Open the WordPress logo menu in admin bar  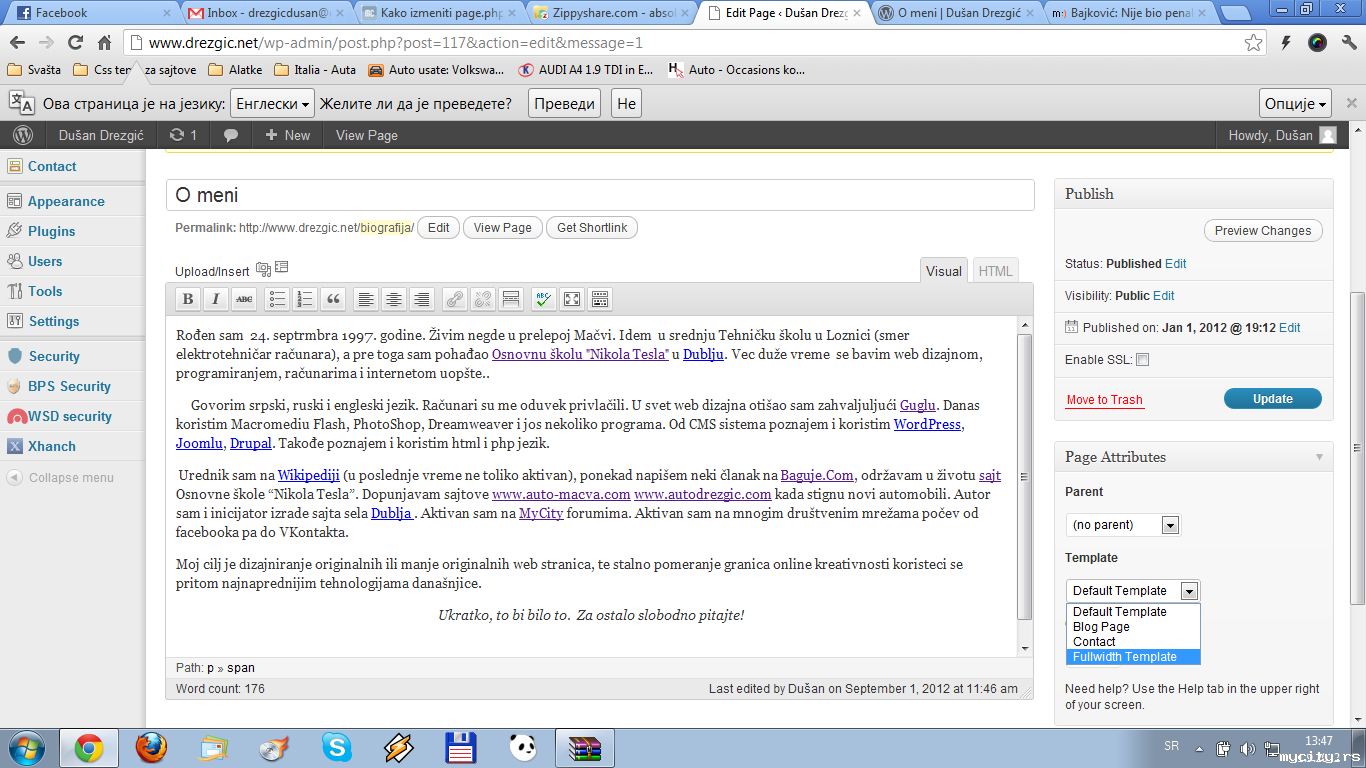pyautogui.click(x=23, y=135)
